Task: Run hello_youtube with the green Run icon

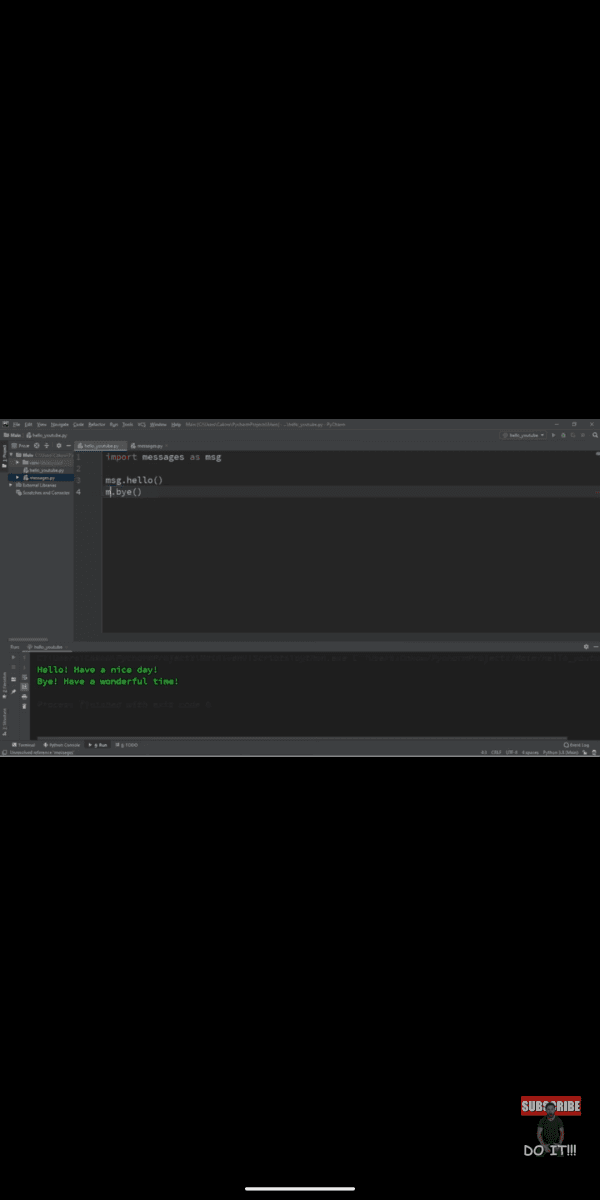Action: pos(553,435)
